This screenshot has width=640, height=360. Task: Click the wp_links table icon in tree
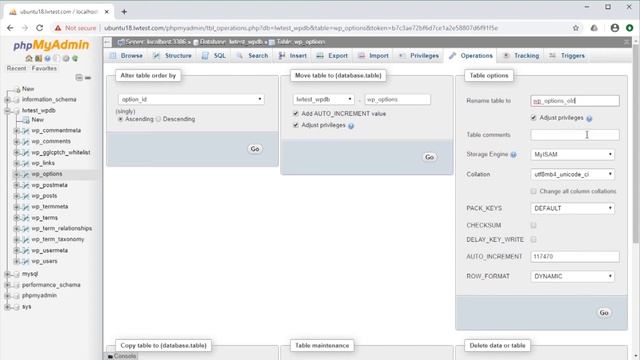(x=26, y=163)
